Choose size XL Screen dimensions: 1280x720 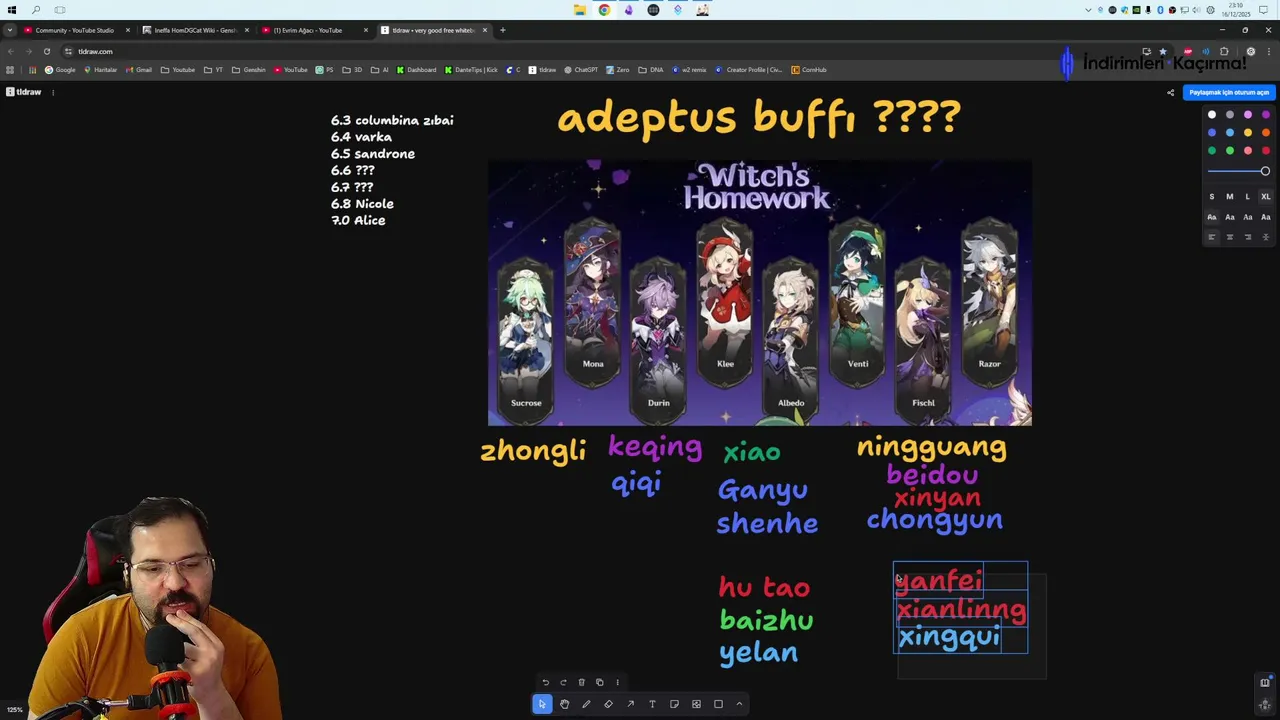pos(1265,197)
